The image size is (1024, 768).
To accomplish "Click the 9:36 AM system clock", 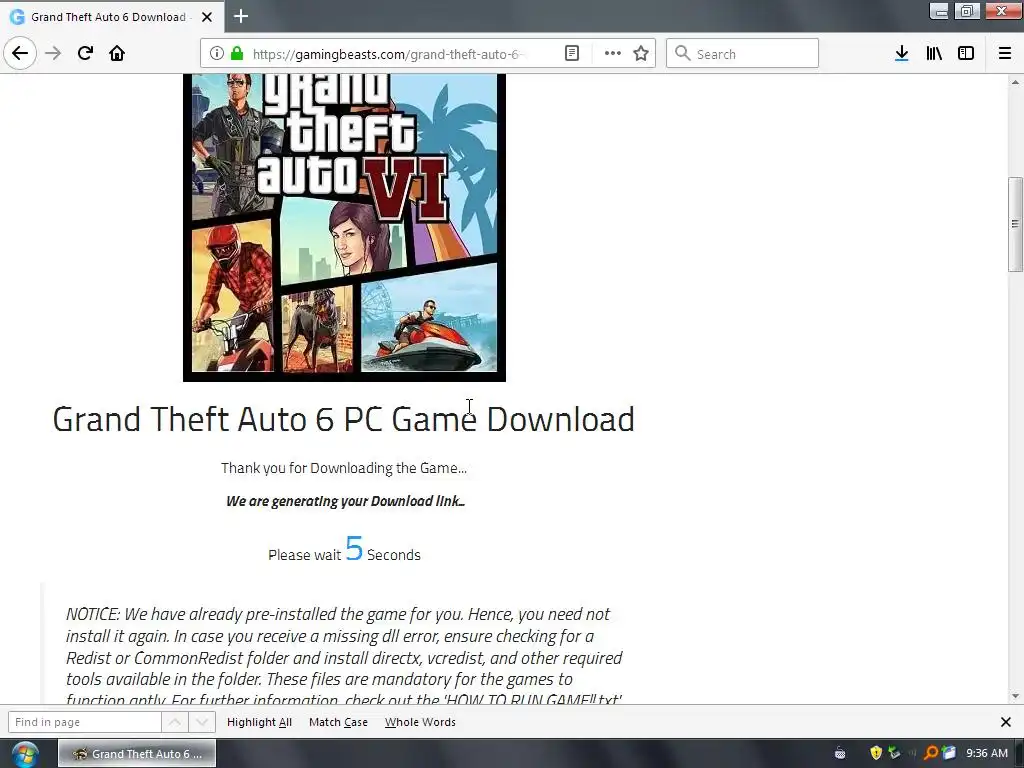I will (x=987, y=754).
